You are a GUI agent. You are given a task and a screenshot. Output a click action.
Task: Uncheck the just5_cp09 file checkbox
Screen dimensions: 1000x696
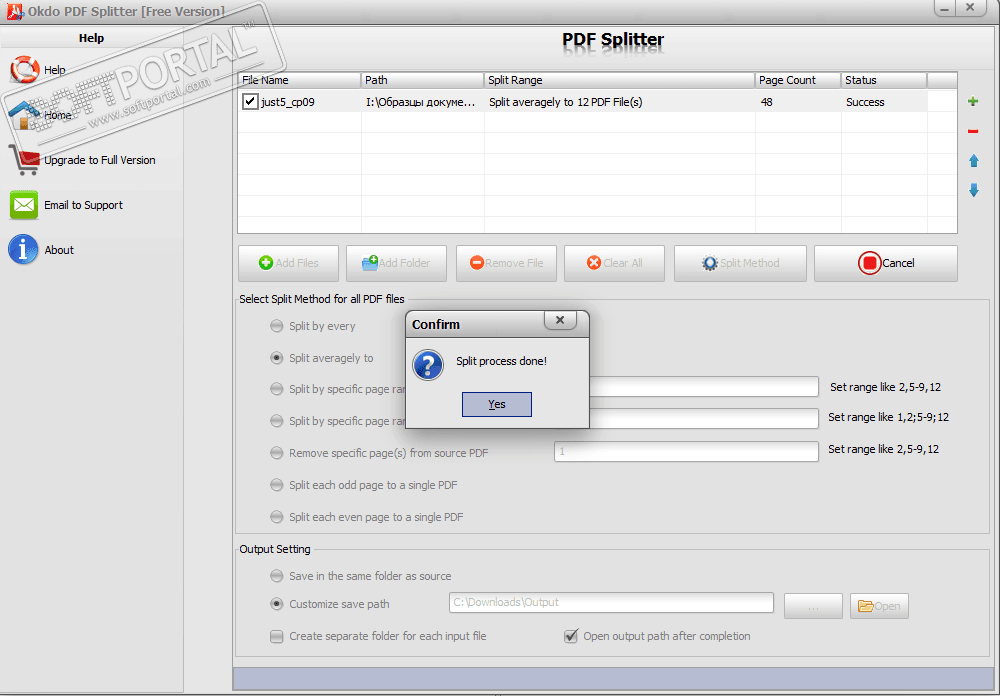click(250, 101)
